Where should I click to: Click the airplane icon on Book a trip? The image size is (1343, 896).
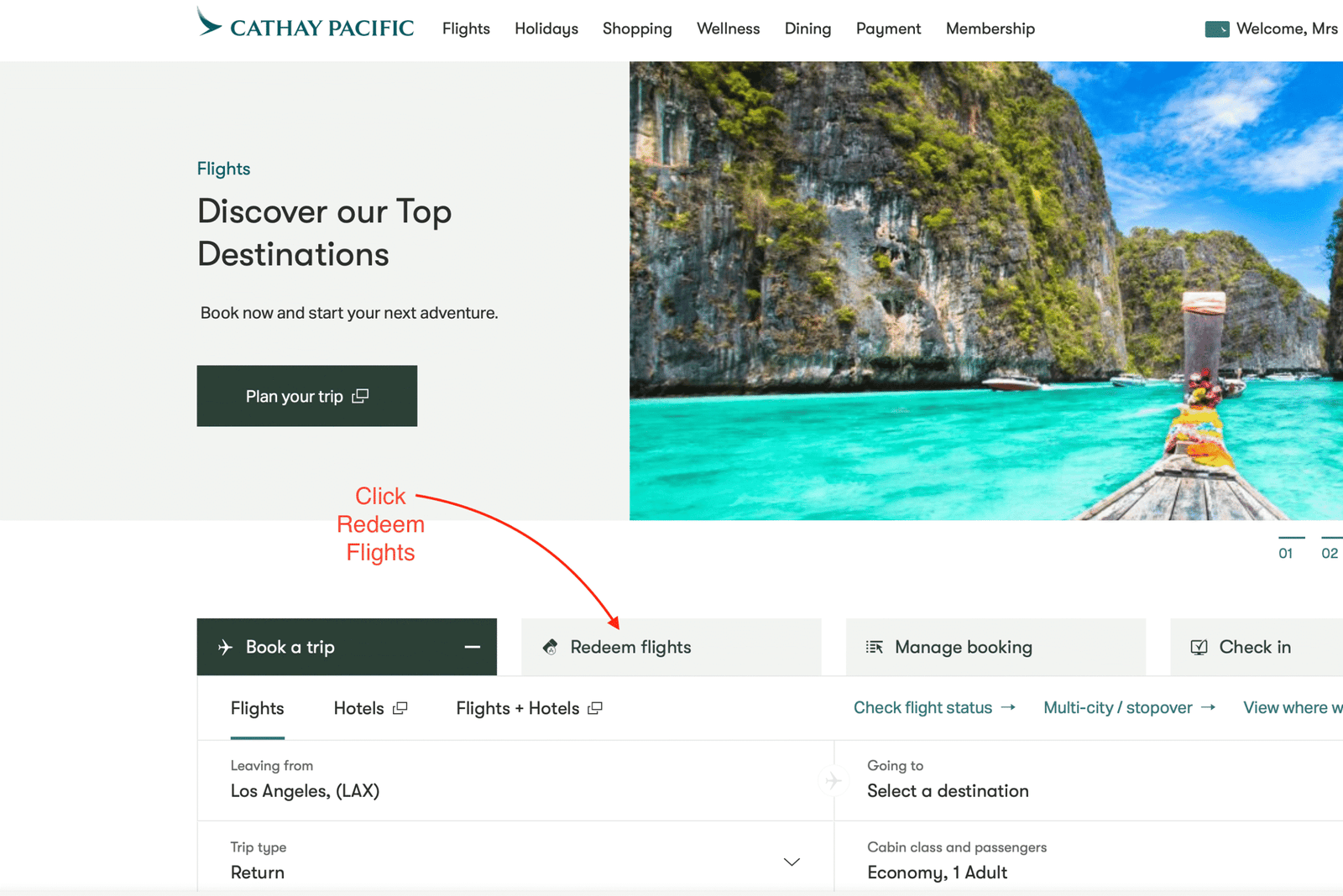tap(225, 647)
